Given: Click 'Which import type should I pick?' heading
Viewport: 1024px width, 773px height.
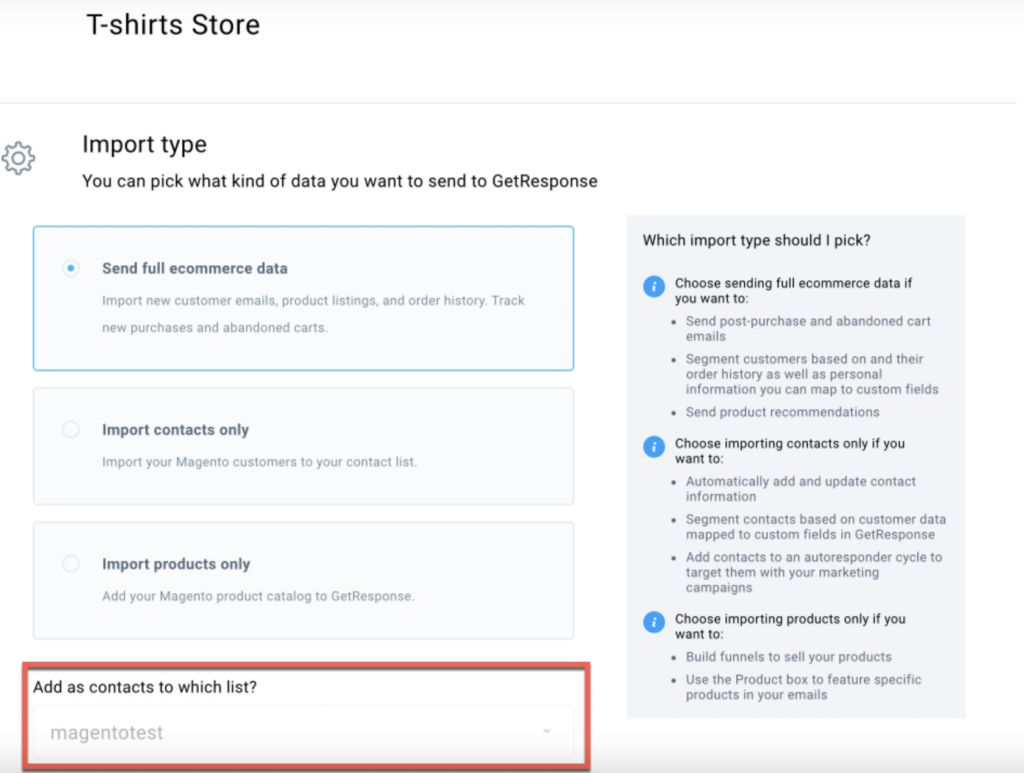Looking at the screenshot, I should click(x=756, y=240).
